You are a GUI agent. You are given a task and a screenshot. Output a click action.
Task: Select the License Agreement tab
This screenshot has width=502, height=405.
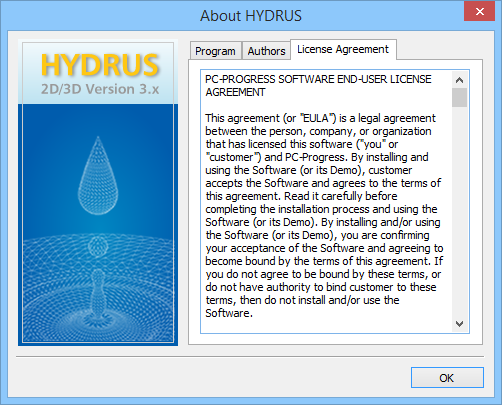(x=343, y=49)
